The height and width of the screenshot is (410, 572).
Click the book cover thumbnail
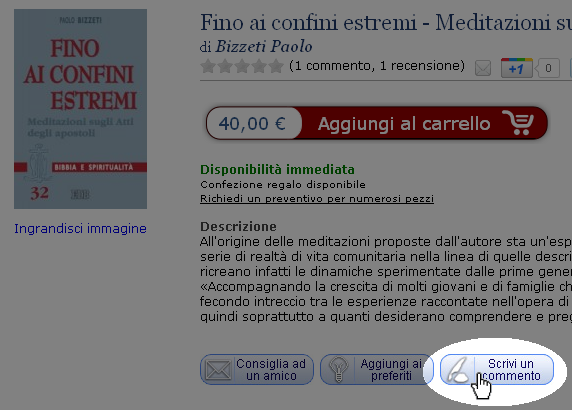click(80, 109)
